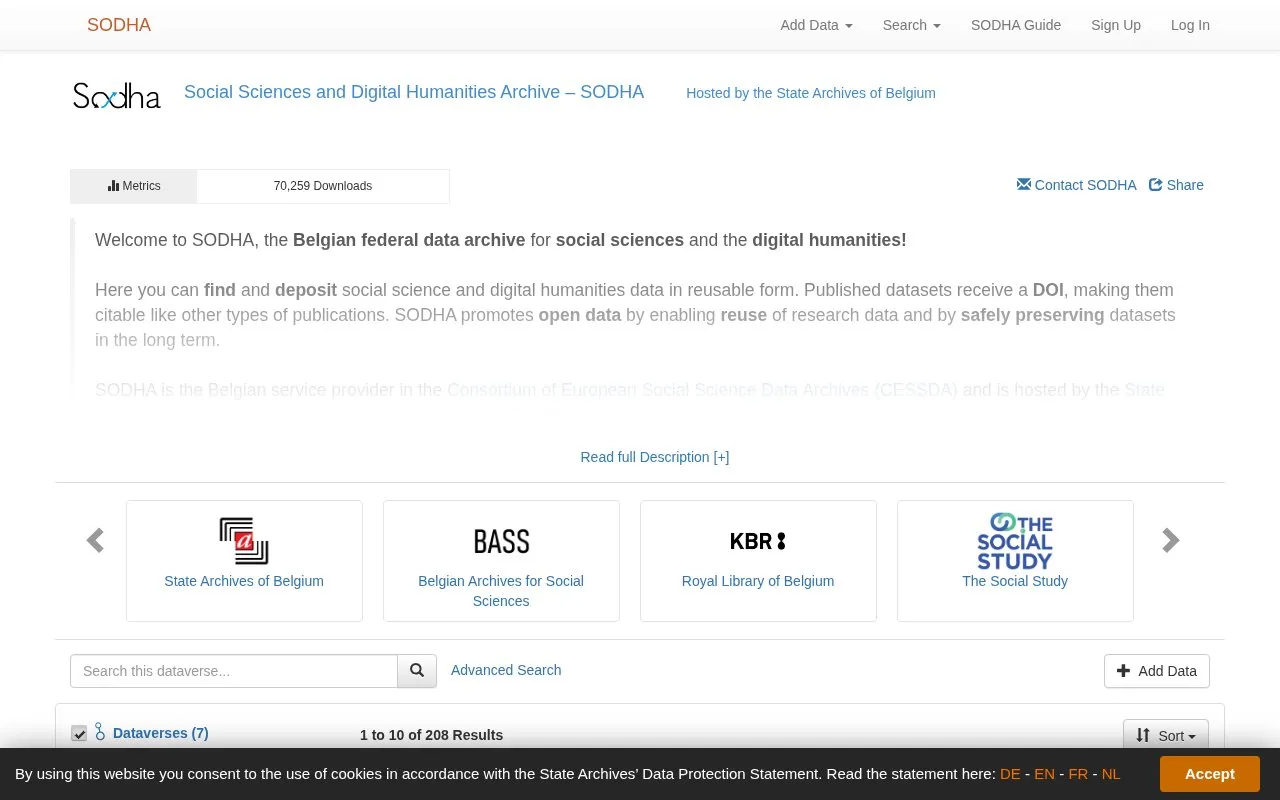Click the 70,259 Downloads text
This screenshot has height=800, width=1280.
(323, 186)
